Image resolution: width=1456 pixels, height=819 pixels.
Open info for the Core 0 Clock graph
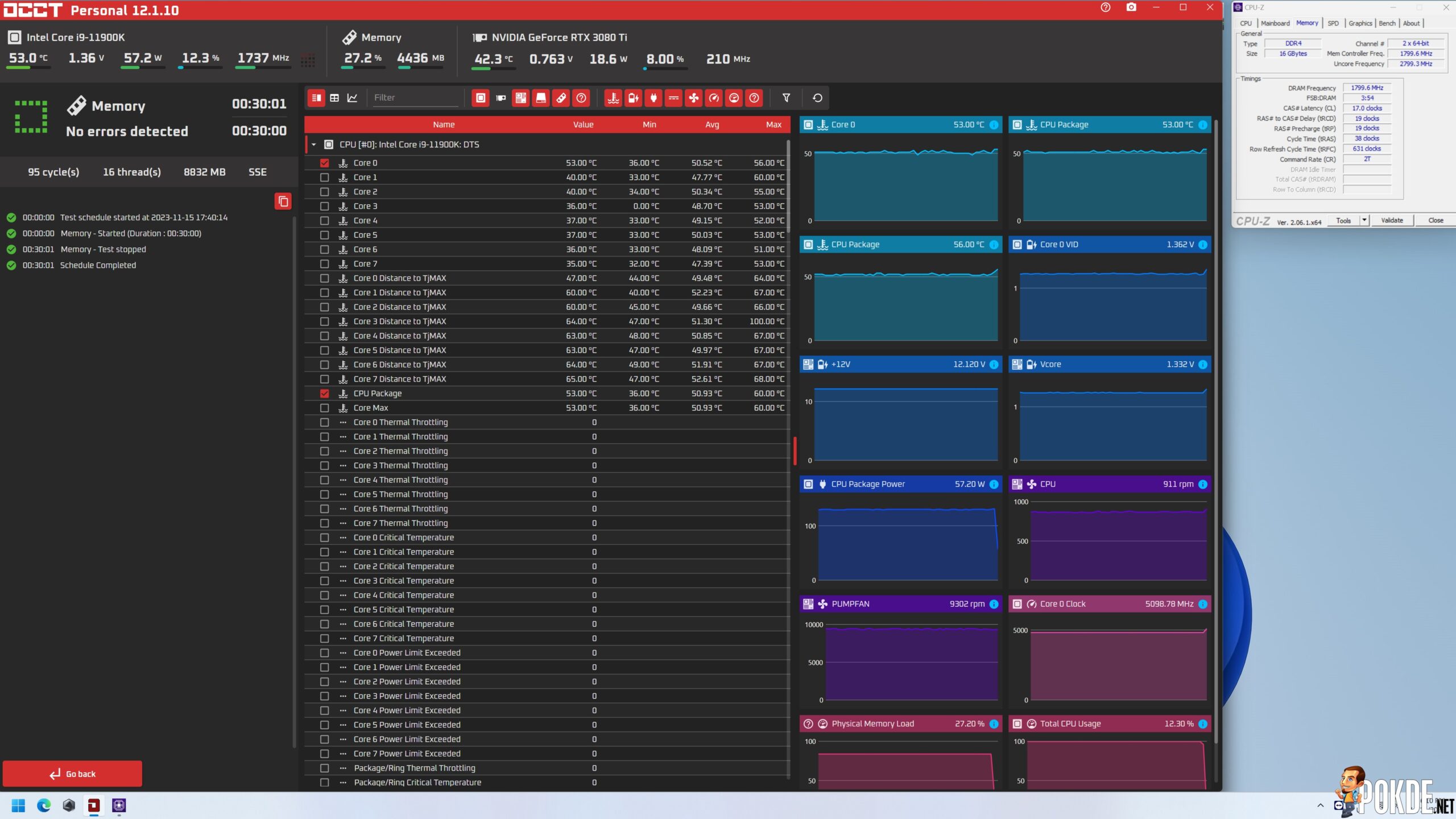pyautogui.click(x=1202, y=604)
